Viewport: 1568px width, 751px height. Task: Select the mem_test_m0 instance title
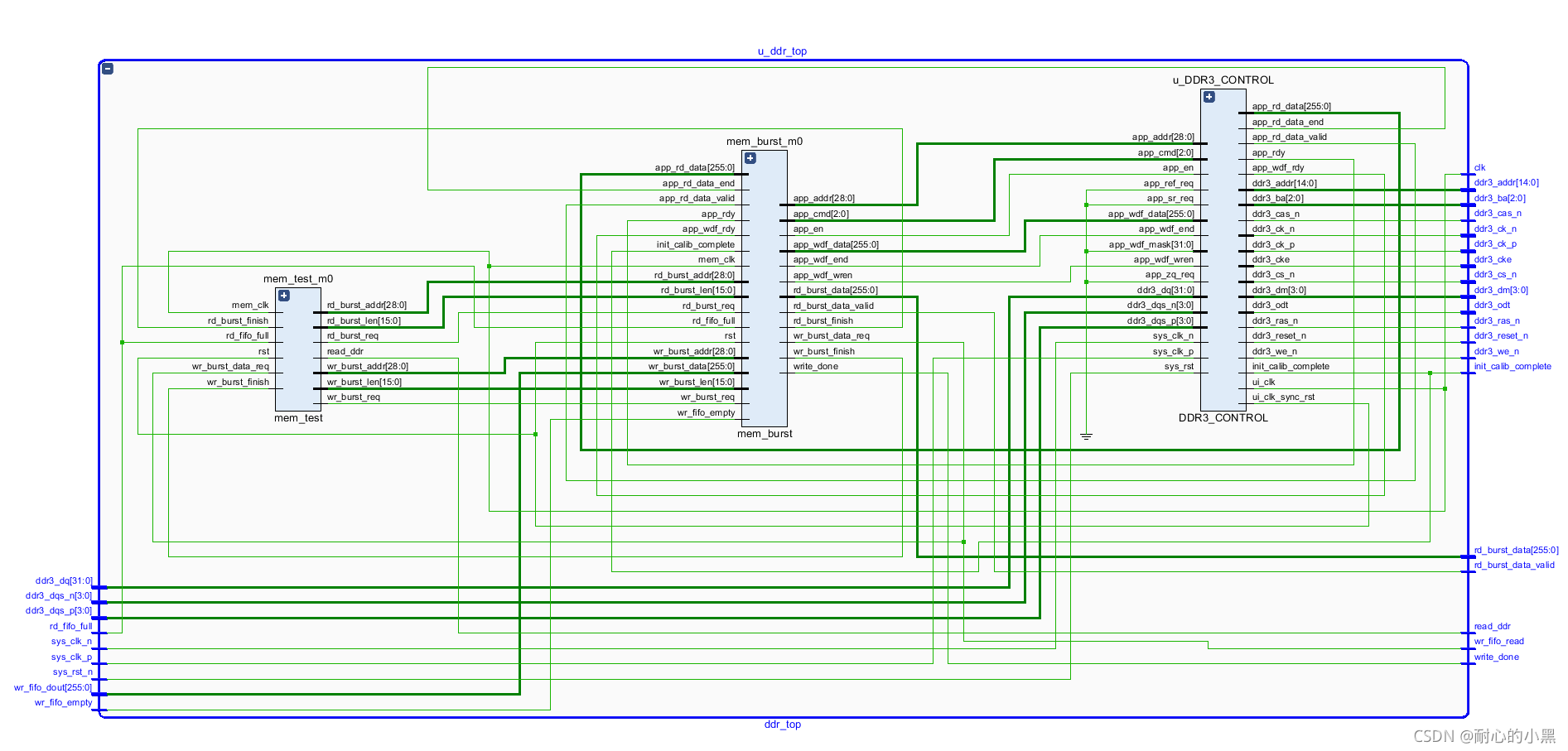point(298,279)
